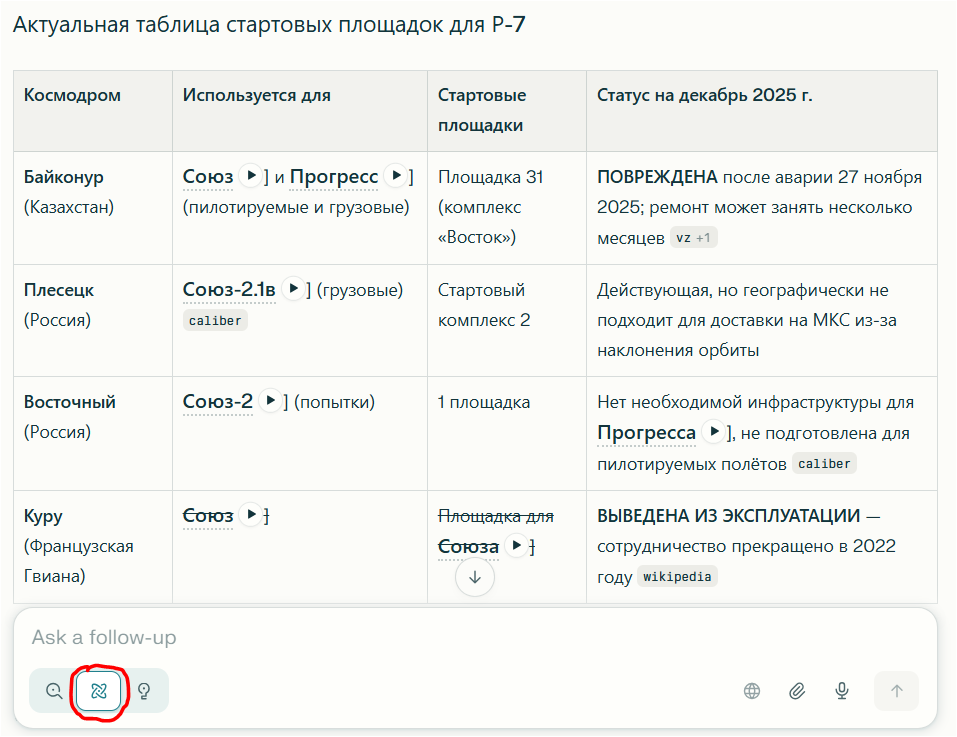
Task: Select the Search mode magnifier icon
Action: tap(53, 690)
